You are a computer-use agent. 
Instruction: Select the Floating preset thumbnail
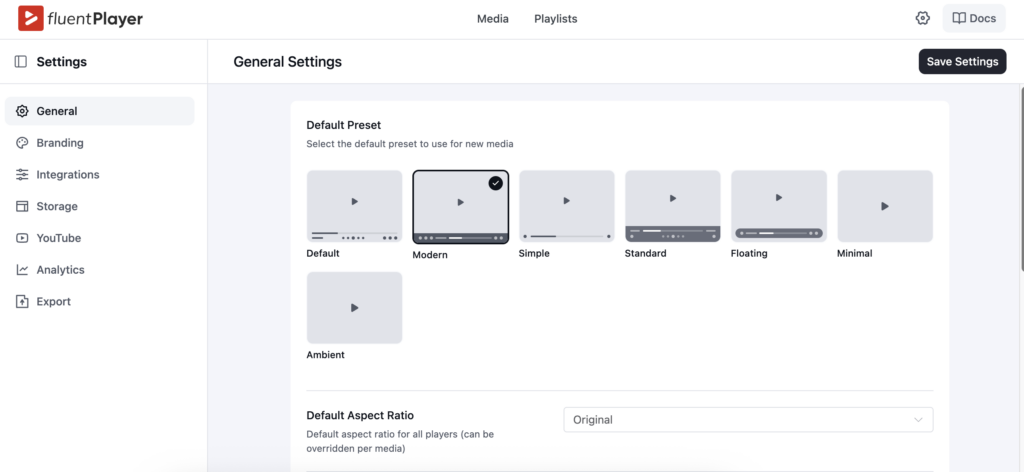pyautogui.click(x=779, y=206)
